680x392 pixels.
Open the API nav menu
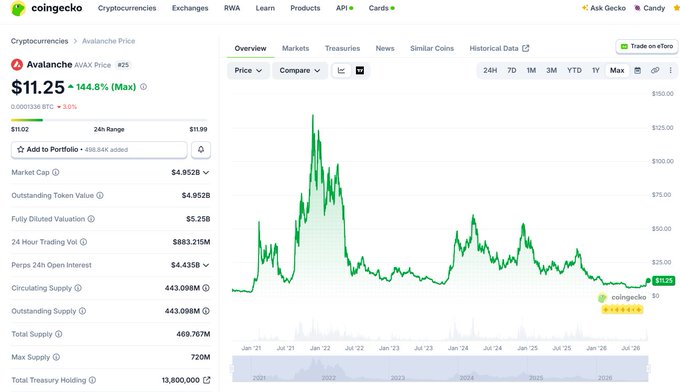[x=344, y=8]
